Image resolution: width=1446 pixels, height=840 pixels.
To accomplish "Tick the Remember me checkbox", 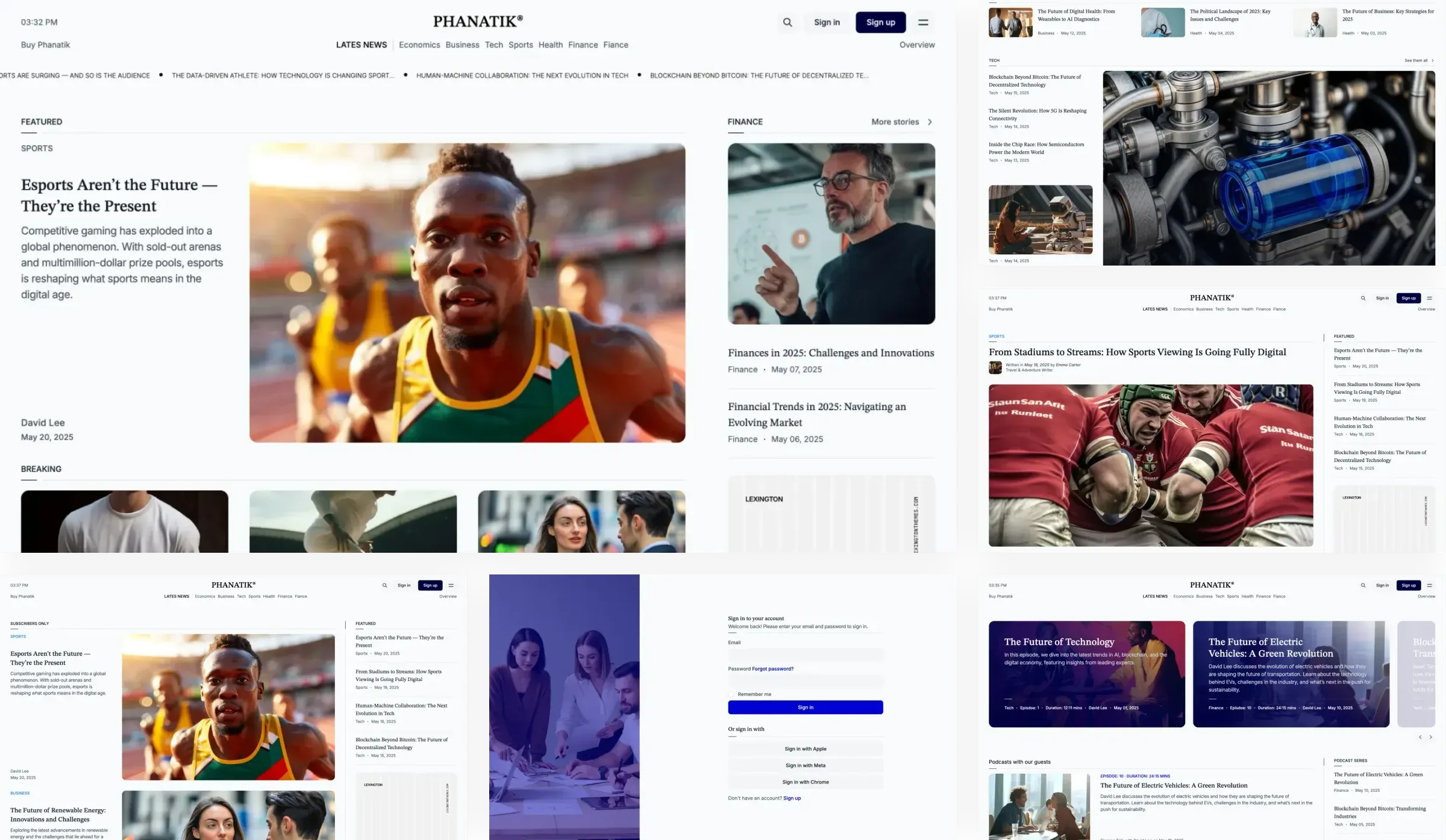I will tap(731, 694).
